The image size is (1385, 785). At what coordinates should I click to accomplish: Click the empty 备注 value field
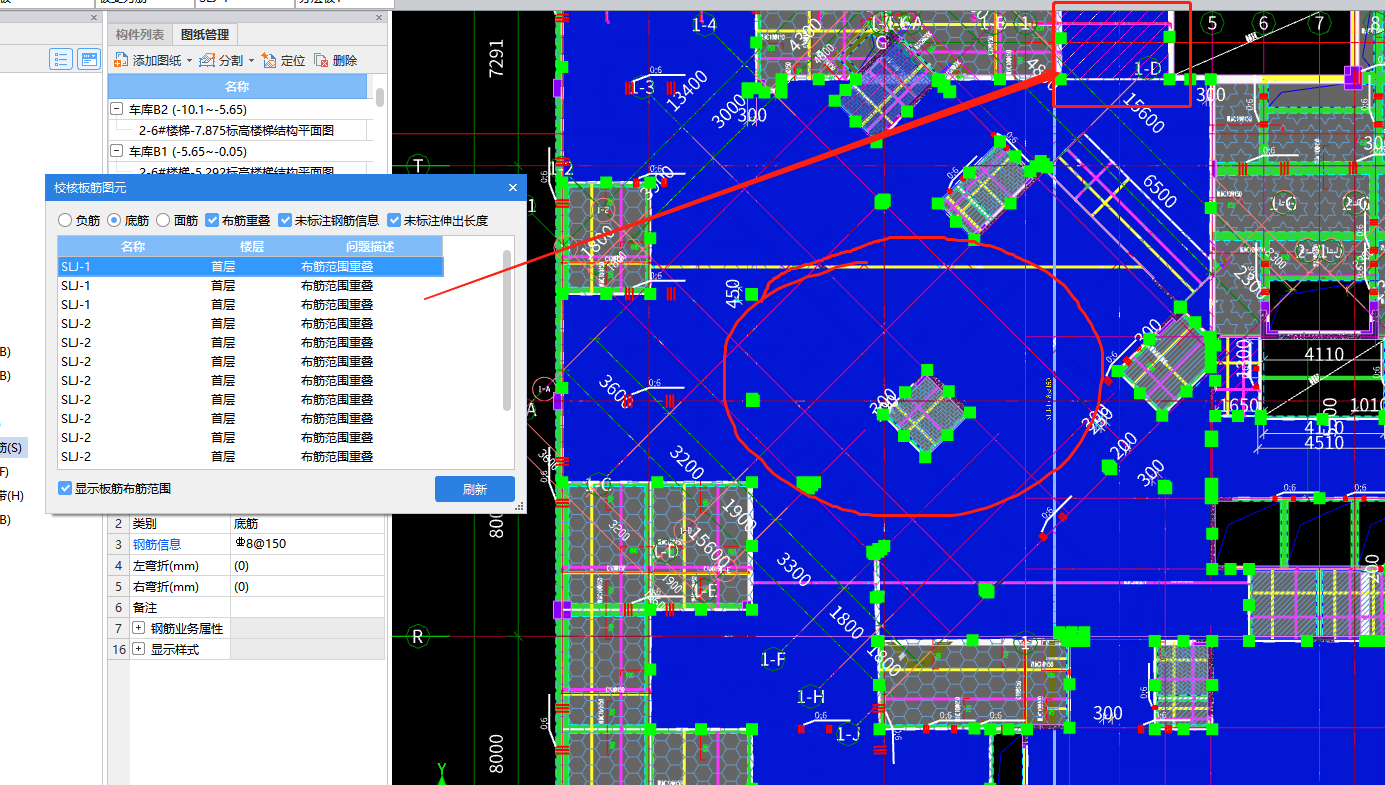pyautogui.click(x=307, y=607)
